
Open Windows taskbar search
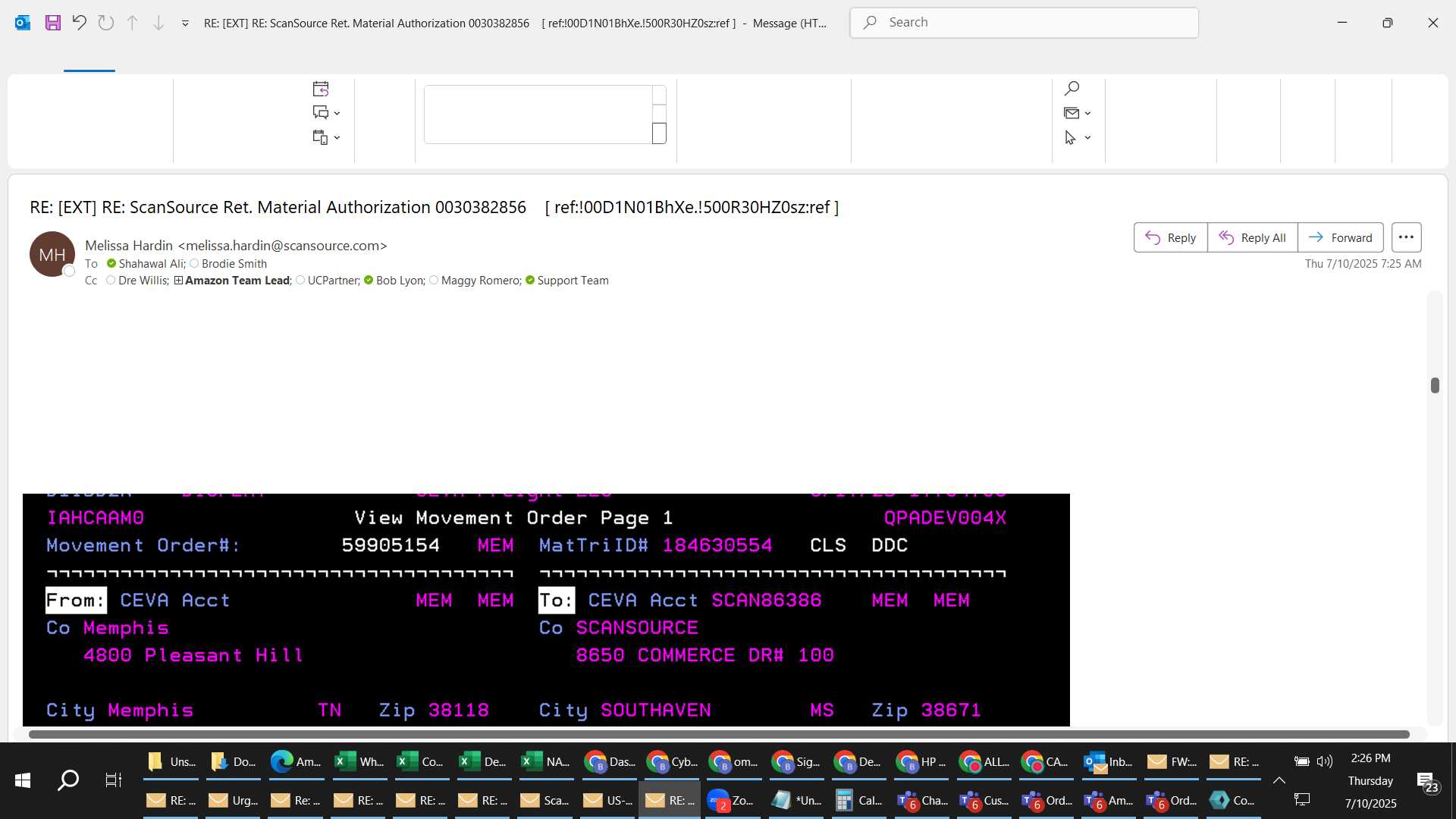coord(68,780)
